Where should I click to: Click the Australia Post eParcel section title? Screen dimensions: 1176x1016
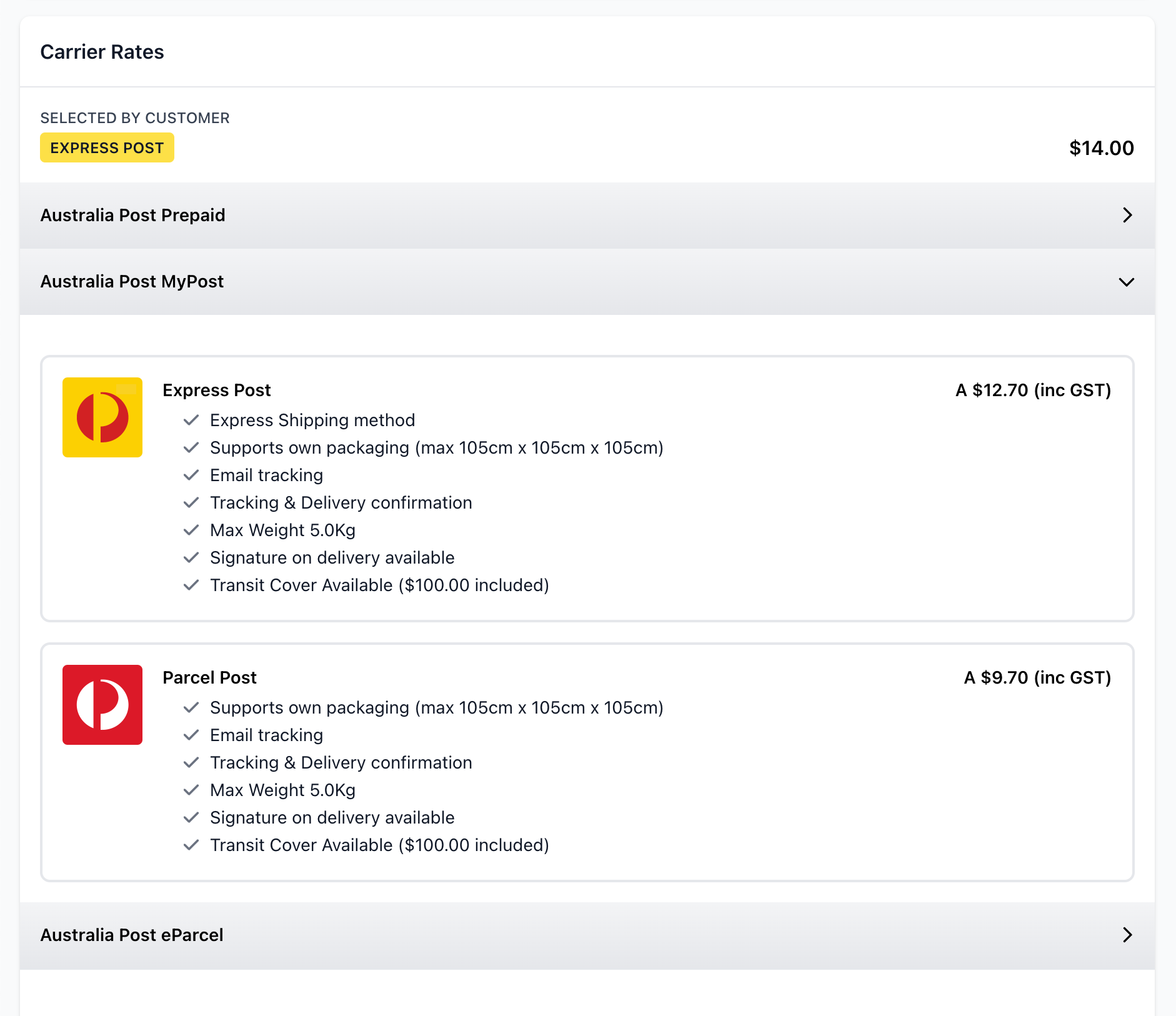[x=132, y=935]
